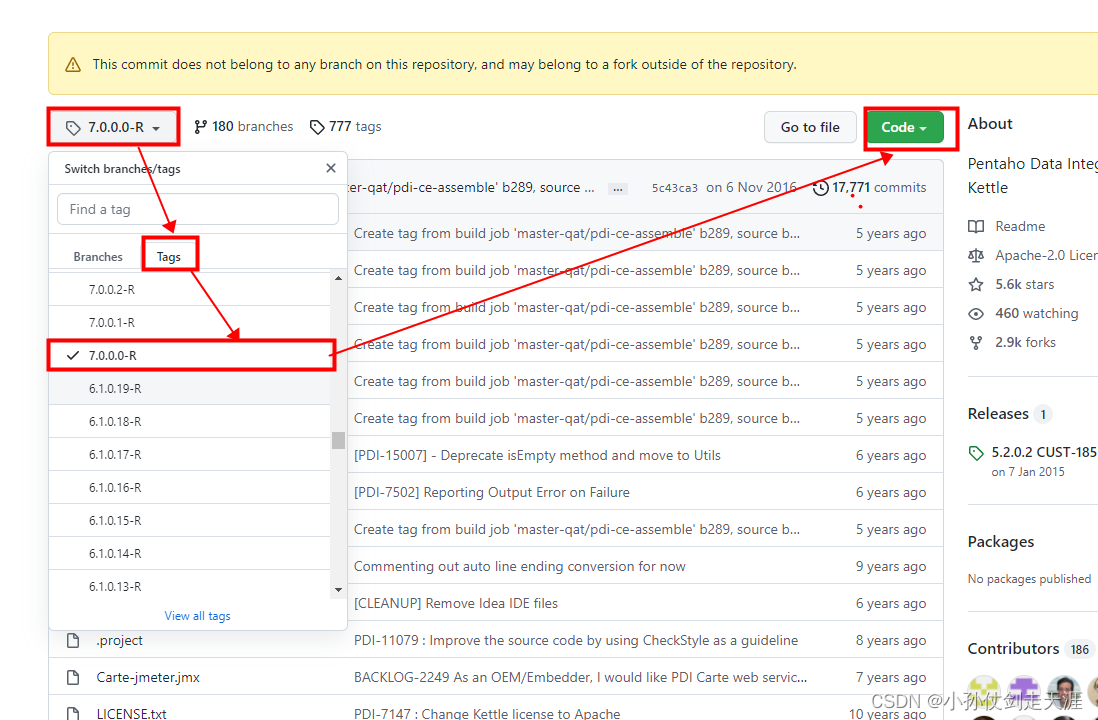1098x720 pixels.
Task: Click the star icon in About
Action: pos(976,284)
